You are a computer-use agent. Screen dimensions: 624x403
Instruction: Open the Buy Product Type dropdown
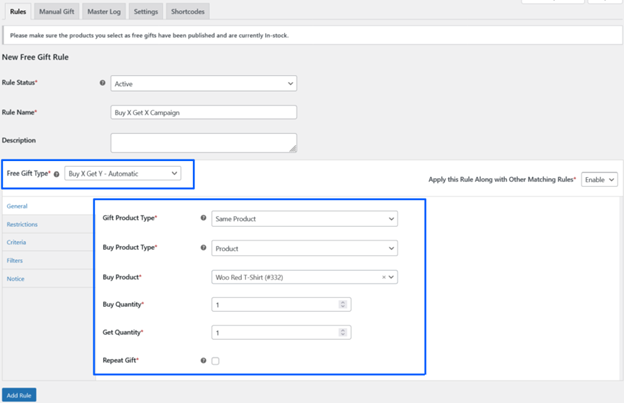coord(304,248)
